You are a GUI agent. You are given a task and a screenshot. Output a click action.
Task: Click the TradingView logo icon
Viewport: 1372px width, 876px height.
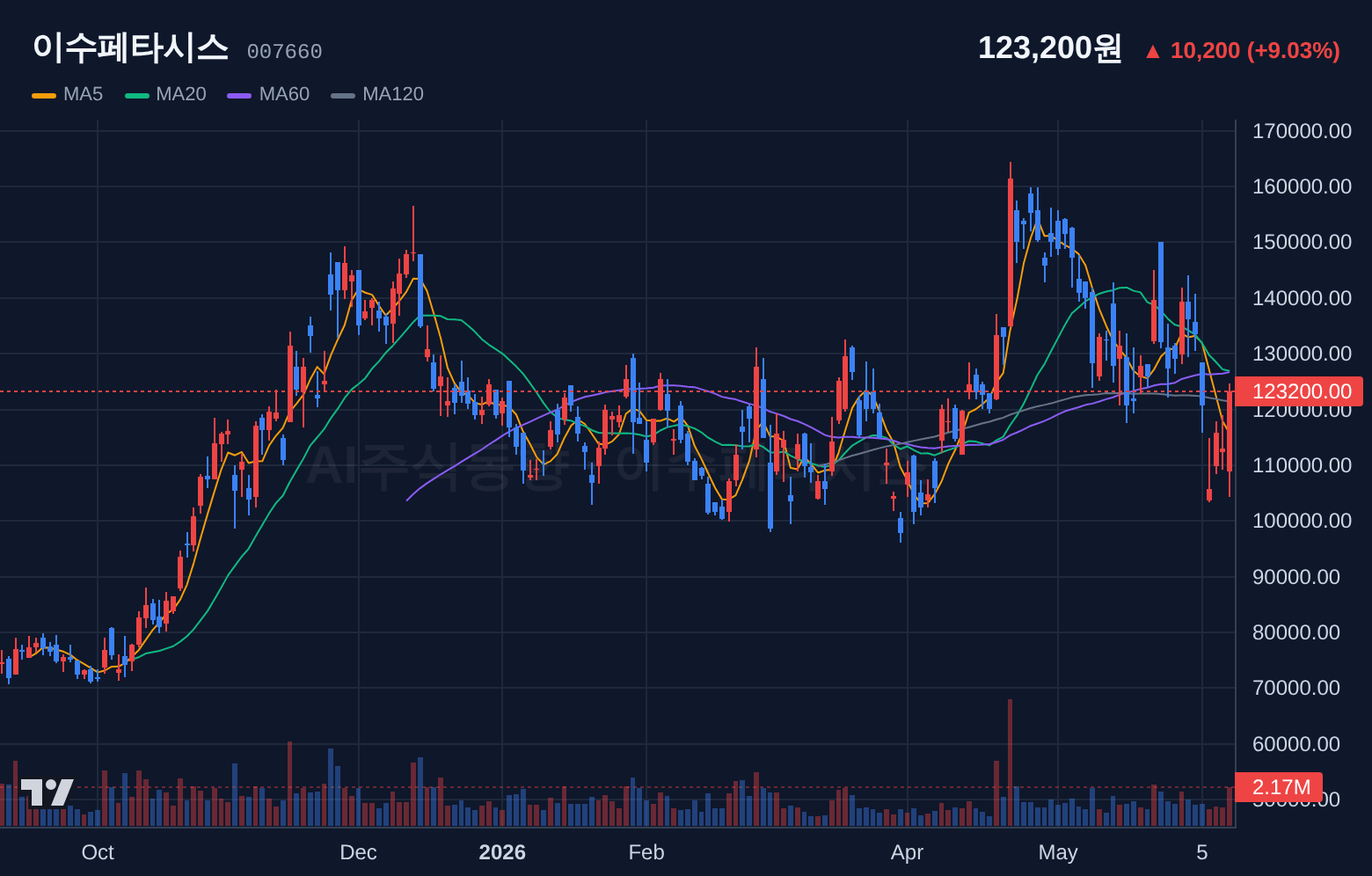[x=47, y=792]
